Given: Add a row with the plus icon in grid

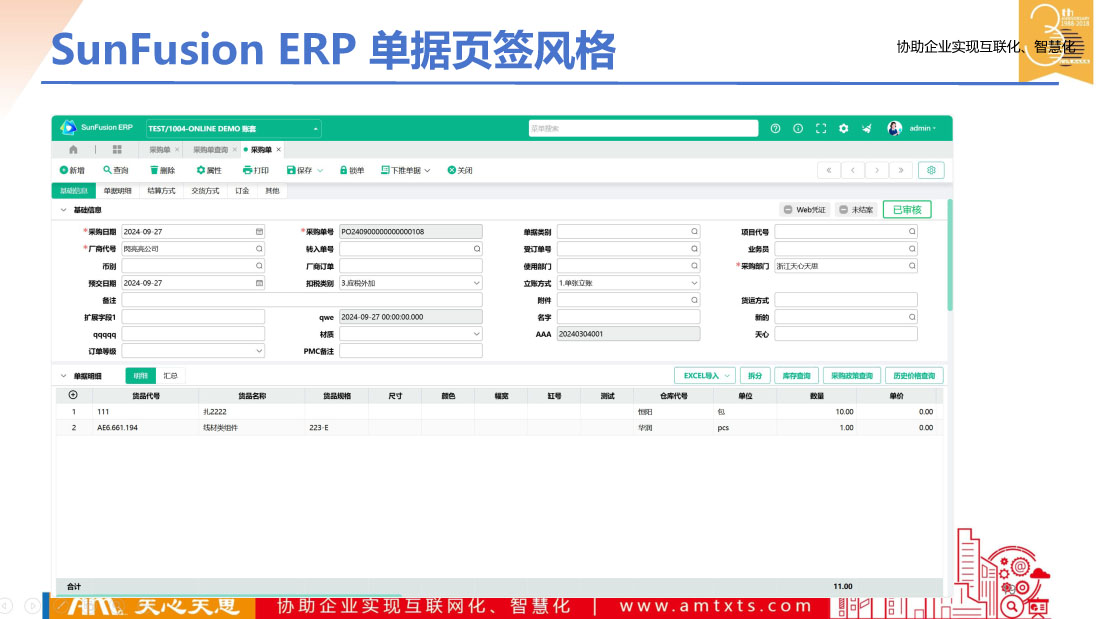Looking at the screenshot, I should [x=73, y=396].
